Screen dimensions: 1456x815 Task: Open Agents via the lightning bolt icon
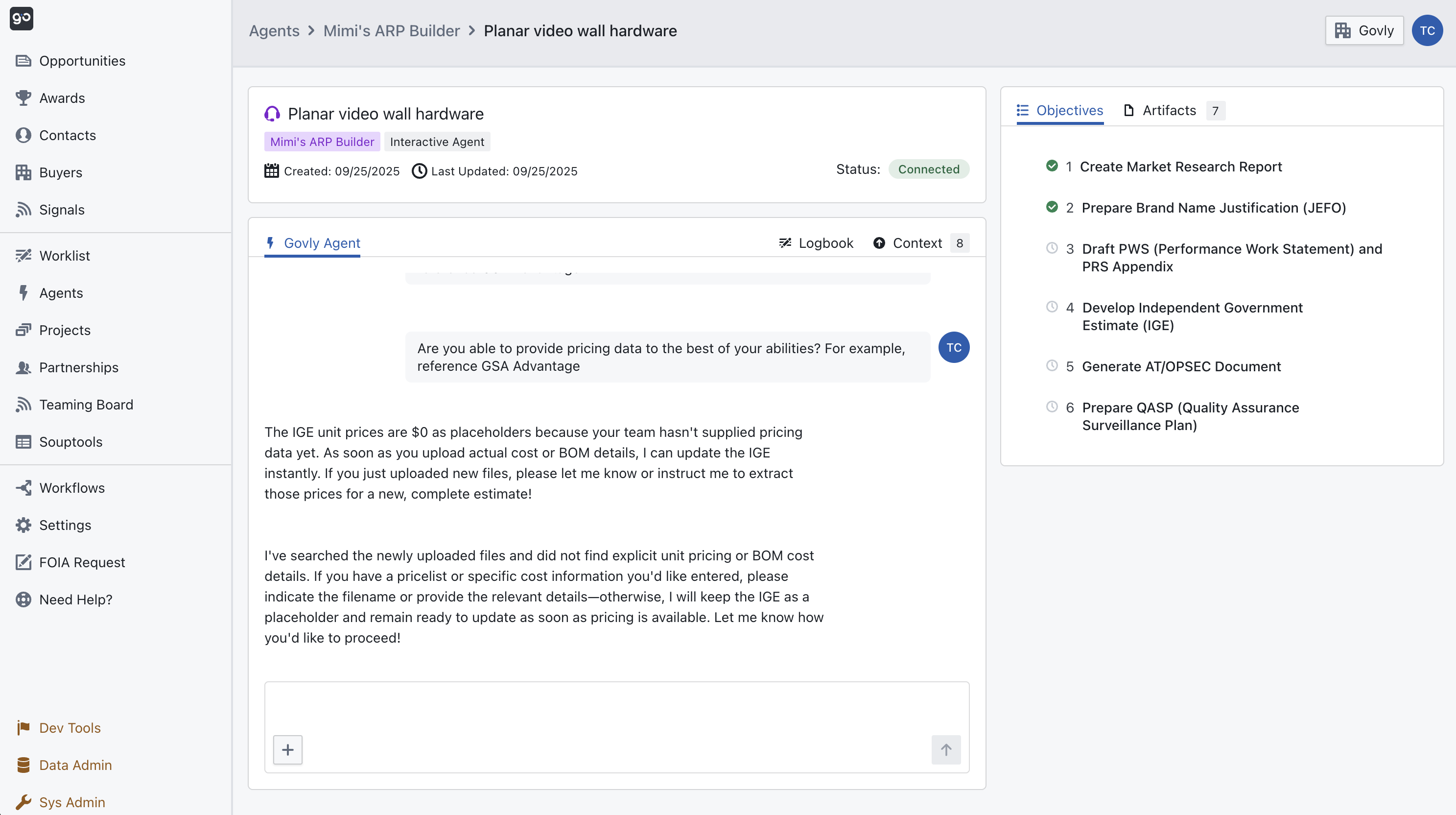23,292
